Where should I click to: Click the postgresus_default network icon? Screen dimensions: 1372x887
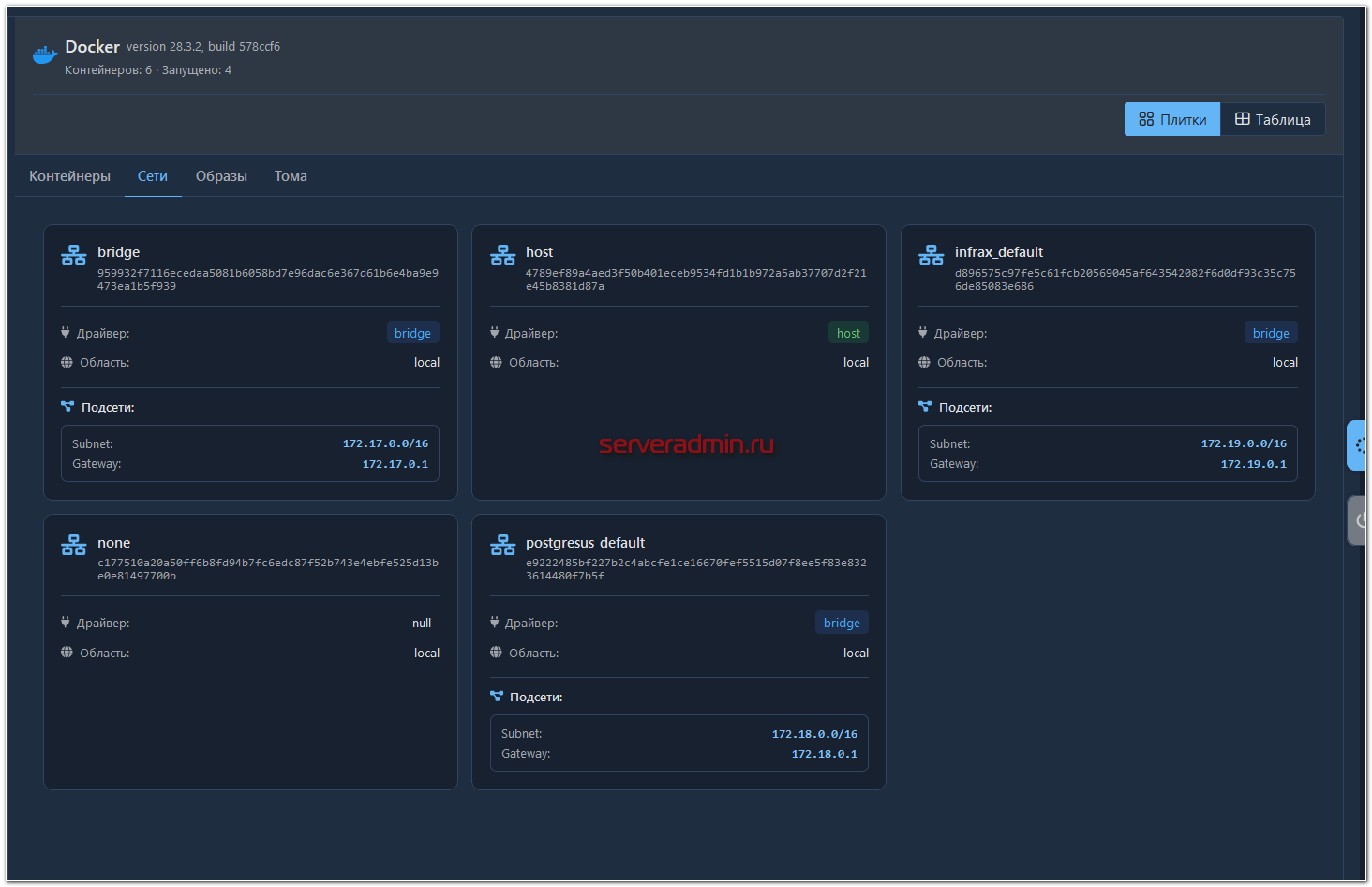[503, 545]
